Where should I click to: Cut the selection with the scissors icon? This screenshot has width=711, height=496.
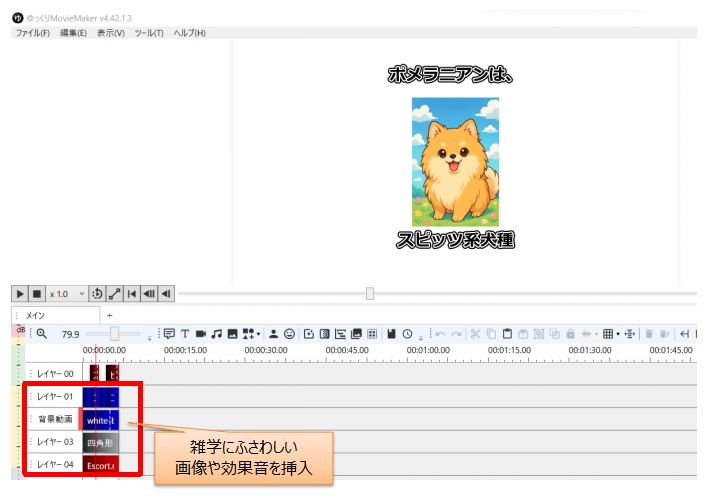(475, 334)
